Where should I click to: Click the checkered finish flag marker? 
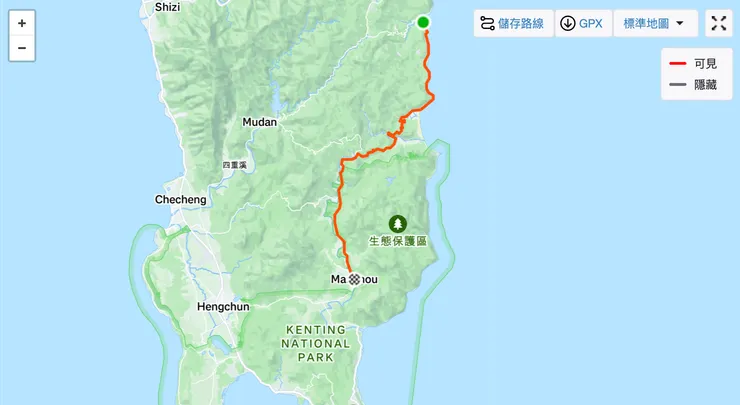tap(354, 279)
